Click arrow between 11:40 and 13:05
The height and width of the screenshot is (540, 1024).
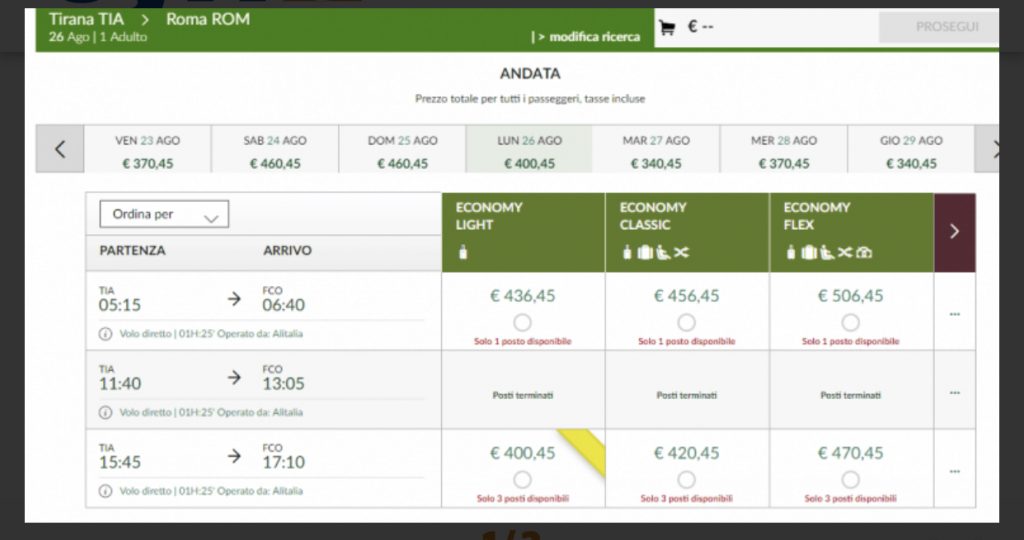click(x=234, y=377)
